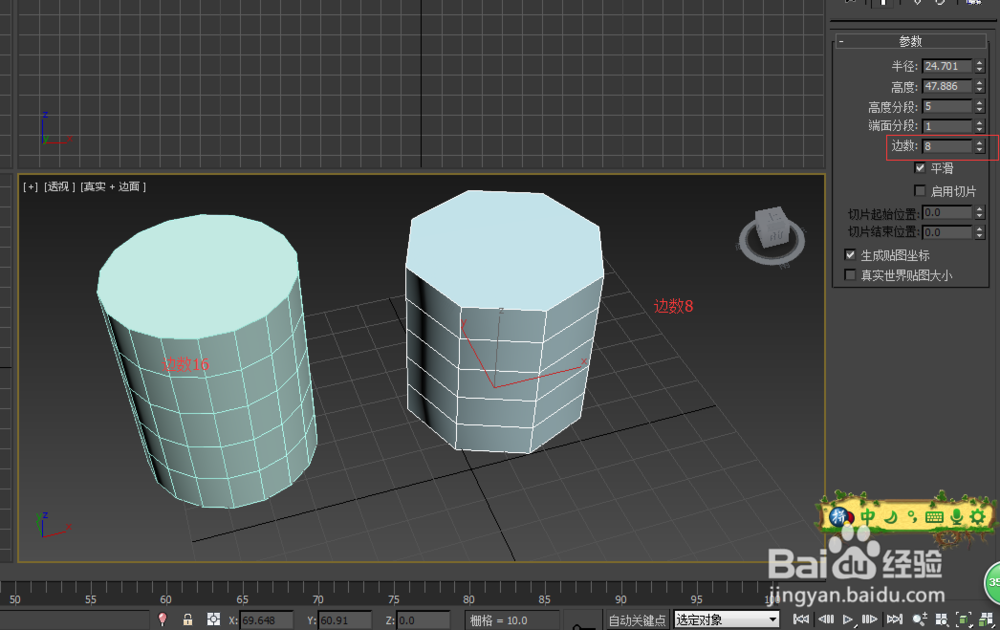The width and height of the screenshot is (1000, 630).
Task: Click the 栅格 = 10.0 status text
Action: tap(499, 620)
